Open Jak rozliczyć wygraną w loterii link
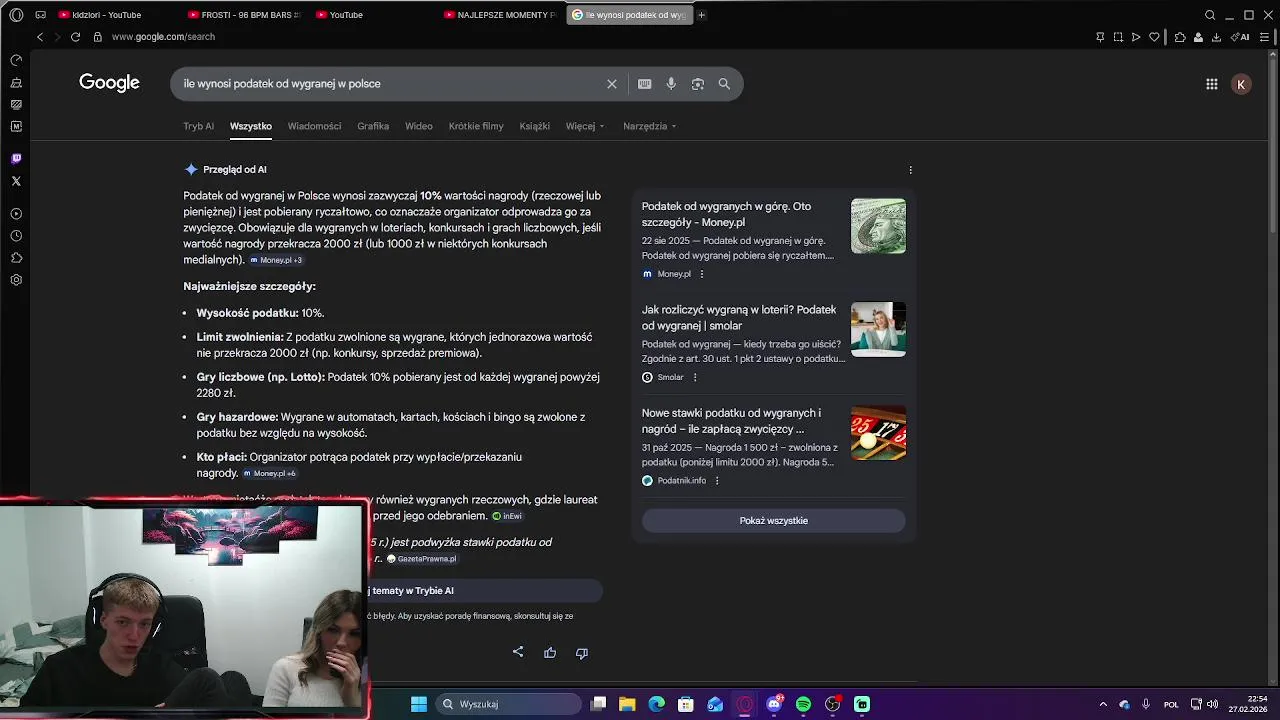The height and width of the screenshot is (720, 1280). pos(738,317)
